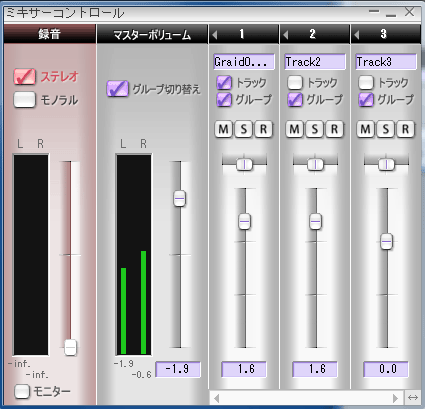Click the Track3 name field
Screen dimensions: 425x409
386,62
